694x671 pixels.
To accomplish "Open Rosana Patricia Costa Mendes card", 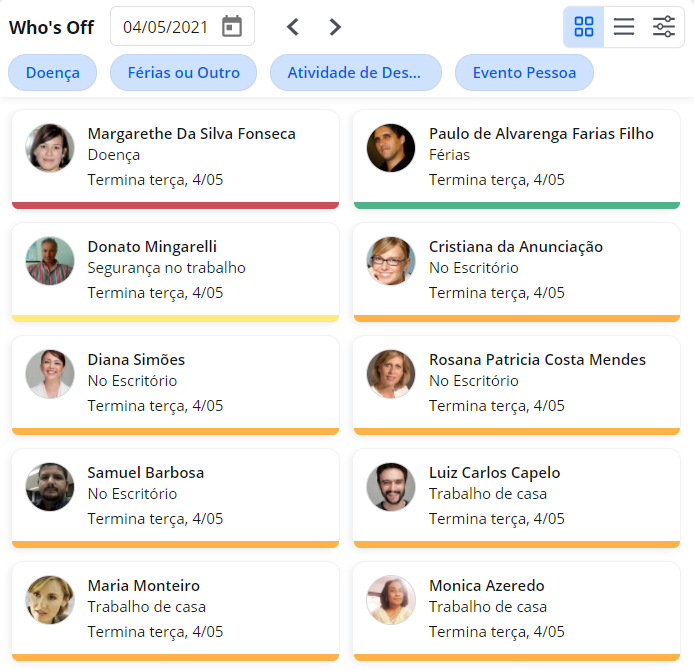I will point(517,385).
